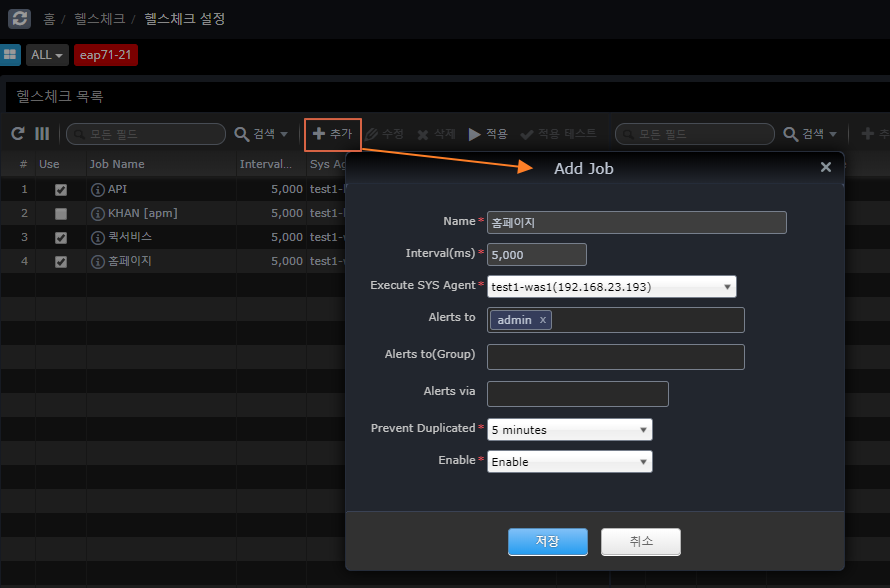
Task: Enable the Use checkbox for KHAN [apm]
Action: click(x=61, y=213)
